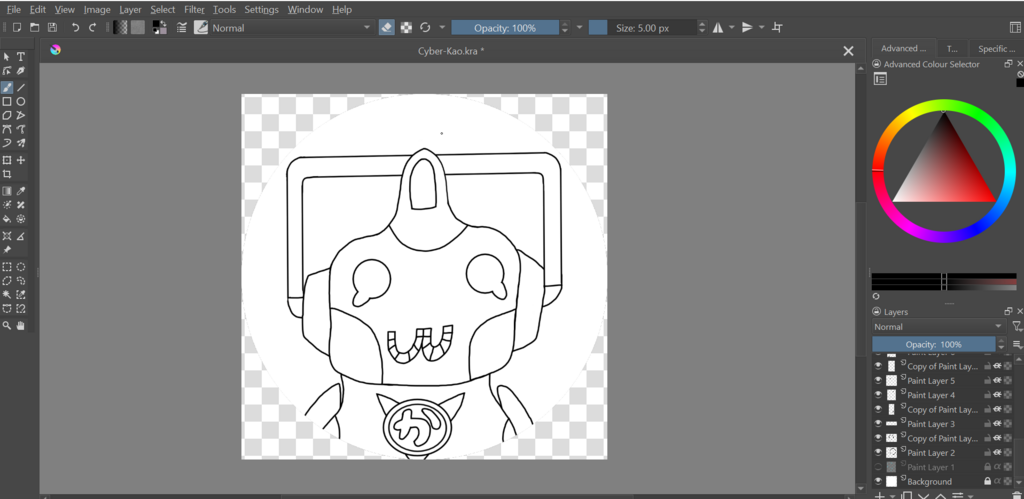Toggle Eraser mode button

click(387, 28)
